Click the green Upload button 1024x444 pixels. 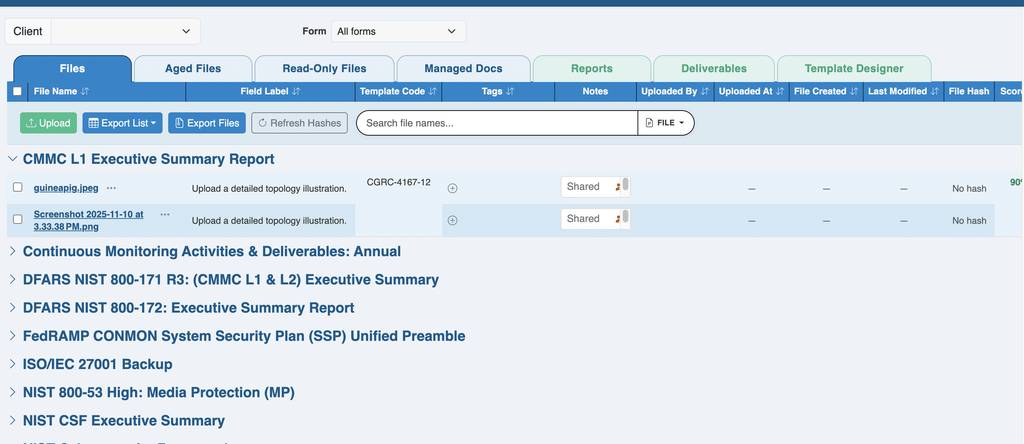click(48, 123)
